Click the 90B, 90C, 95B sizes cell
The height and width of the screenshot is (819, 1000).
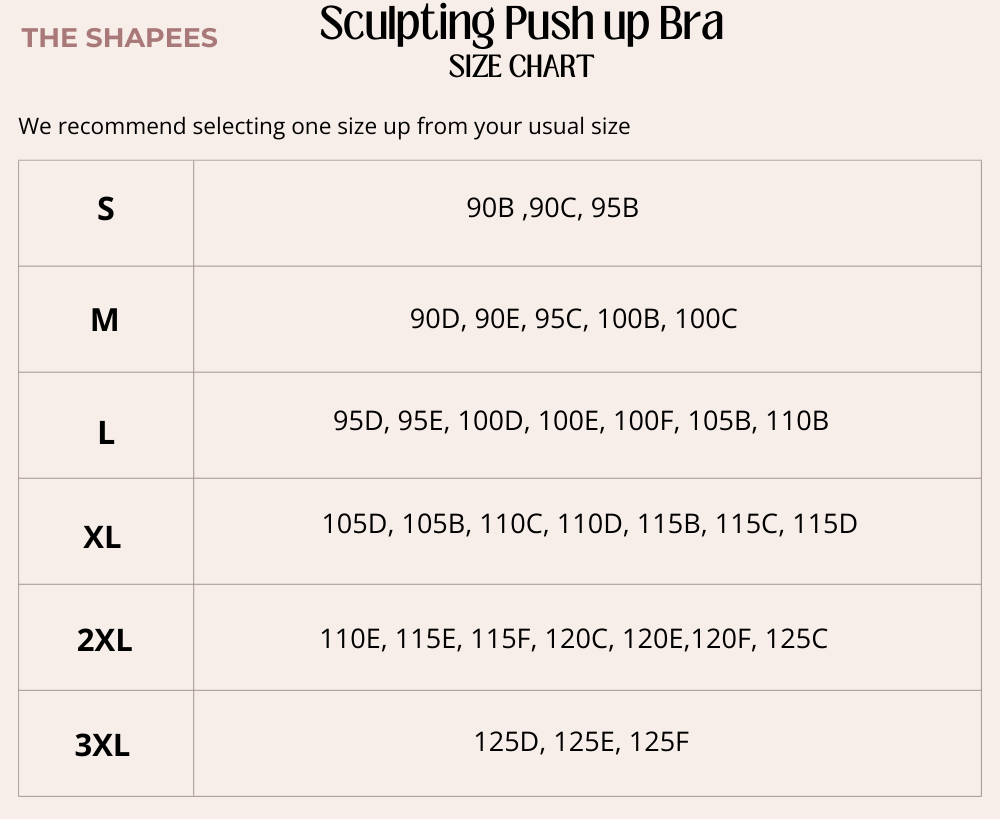pos(587,213)
